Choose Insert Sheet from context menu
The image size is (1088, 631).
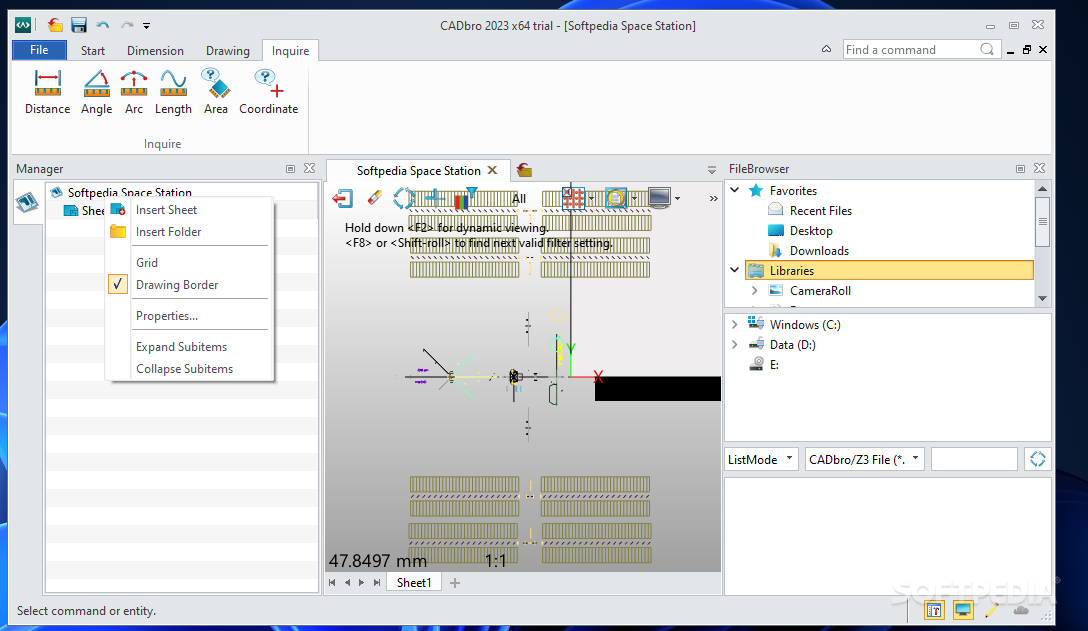click(189, 210)
